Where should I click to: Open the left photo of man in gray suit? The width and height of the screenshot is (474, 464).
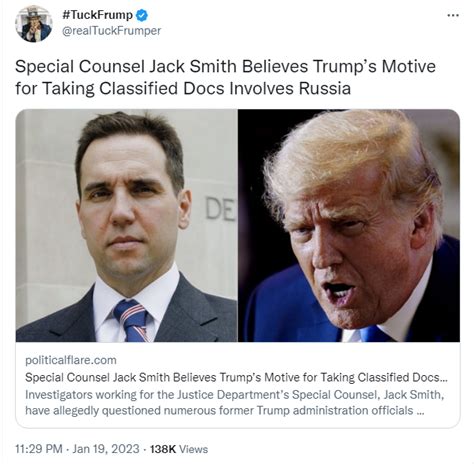coord(127,225)
